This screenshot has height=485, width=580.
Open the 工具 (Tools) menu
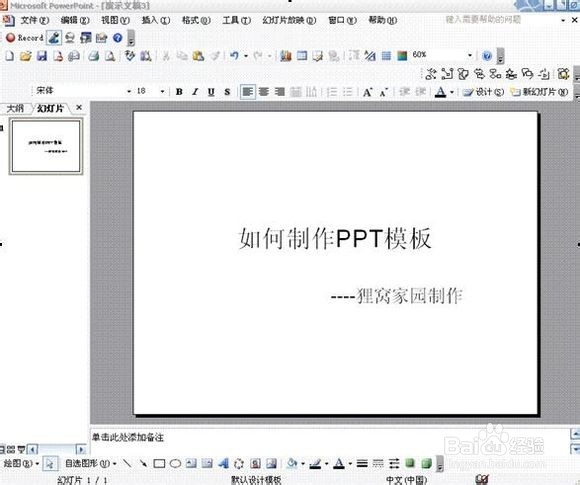(x=236, y=20)
